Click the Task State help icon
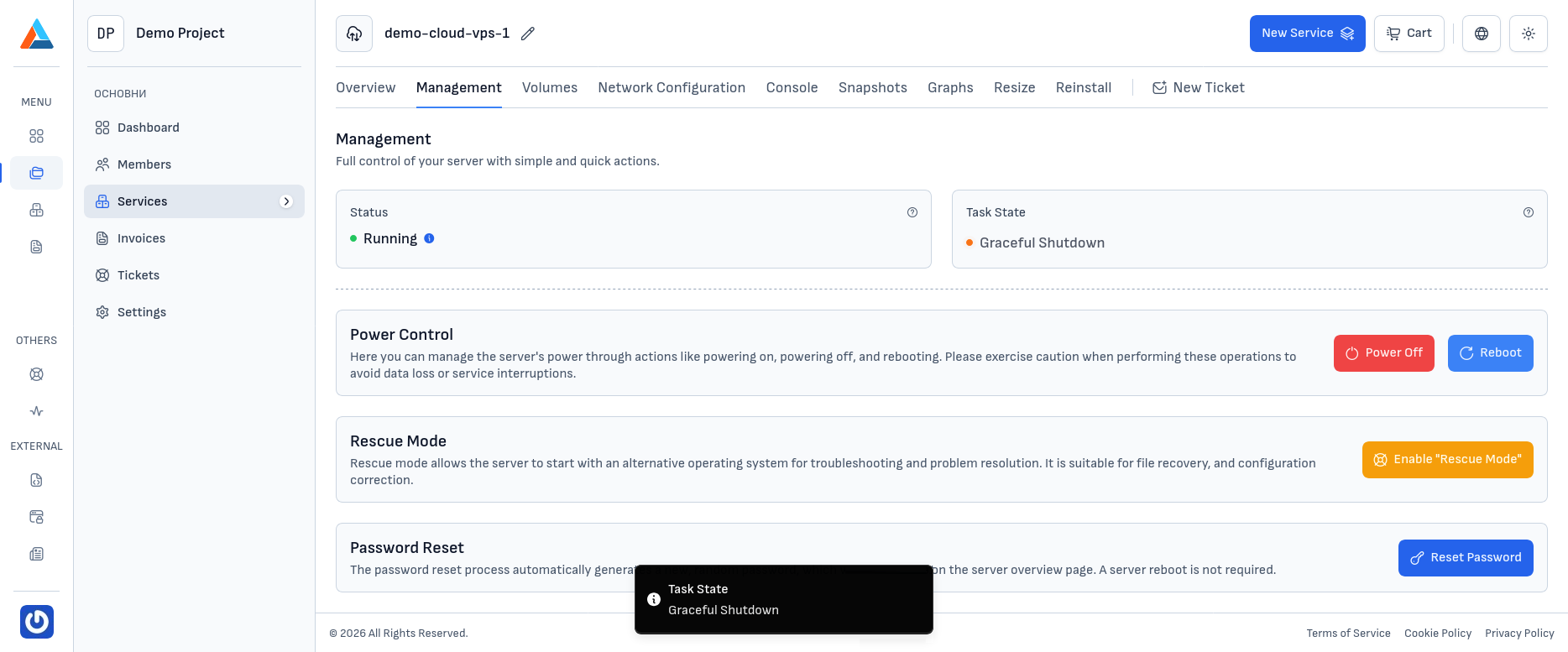The height and width of the screenshot is (652, 1568). point(1529,212)
